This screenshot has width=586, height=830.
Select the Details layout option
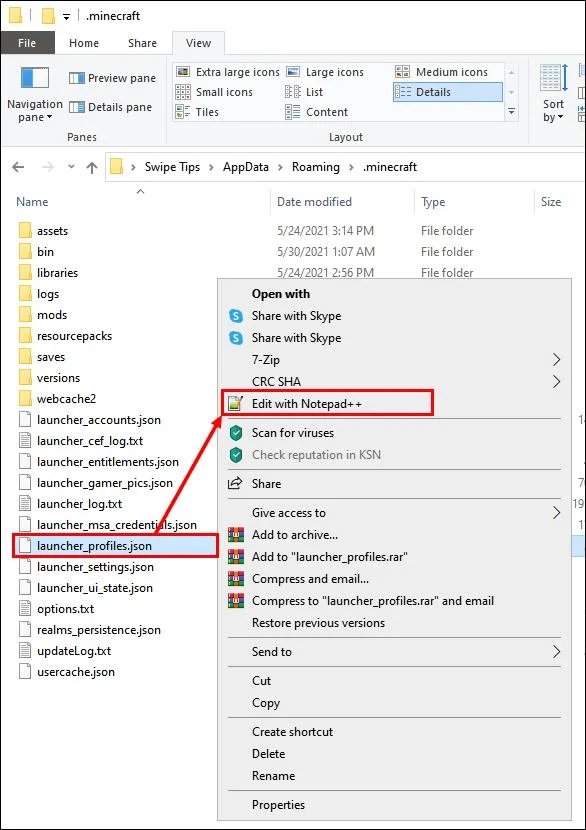tap(448, 92)
